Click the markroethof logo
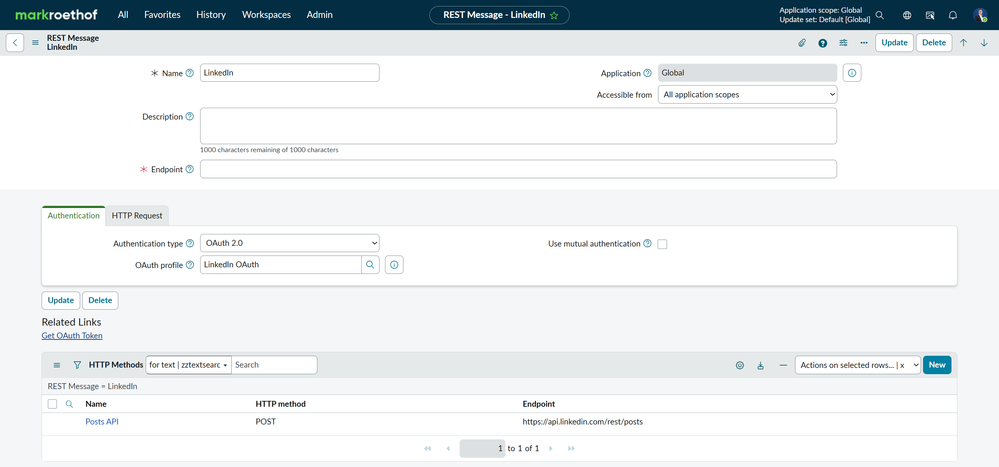 56,15
